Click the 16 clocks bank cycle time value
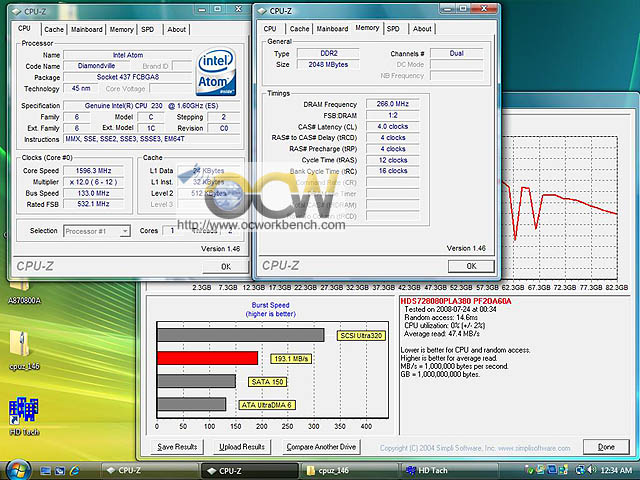 click(x=393, y=171)
